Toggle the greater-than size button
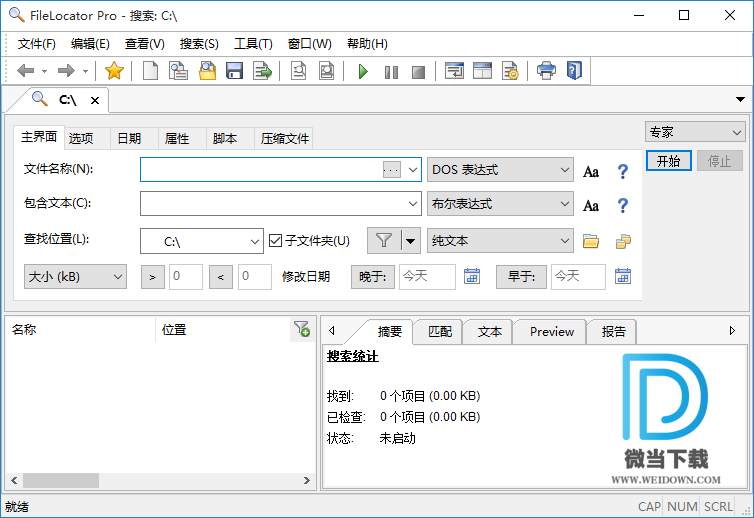Image resolution: width=754 pixels, height=518 pixels. (x=152, y=277)
